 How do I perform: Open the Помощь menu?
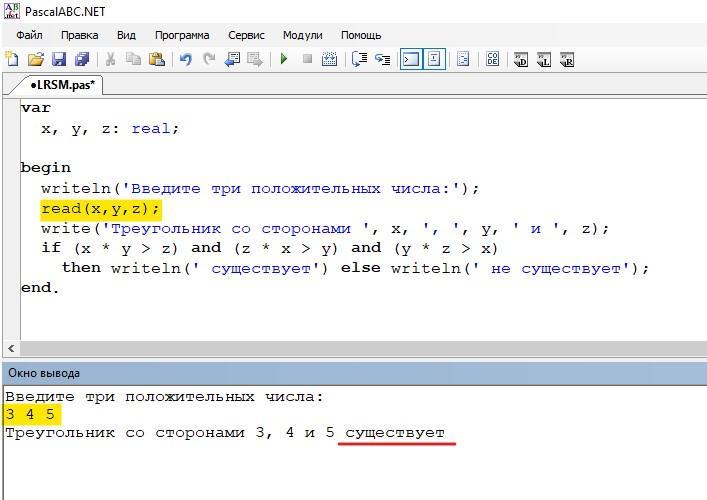pos(361,35)
